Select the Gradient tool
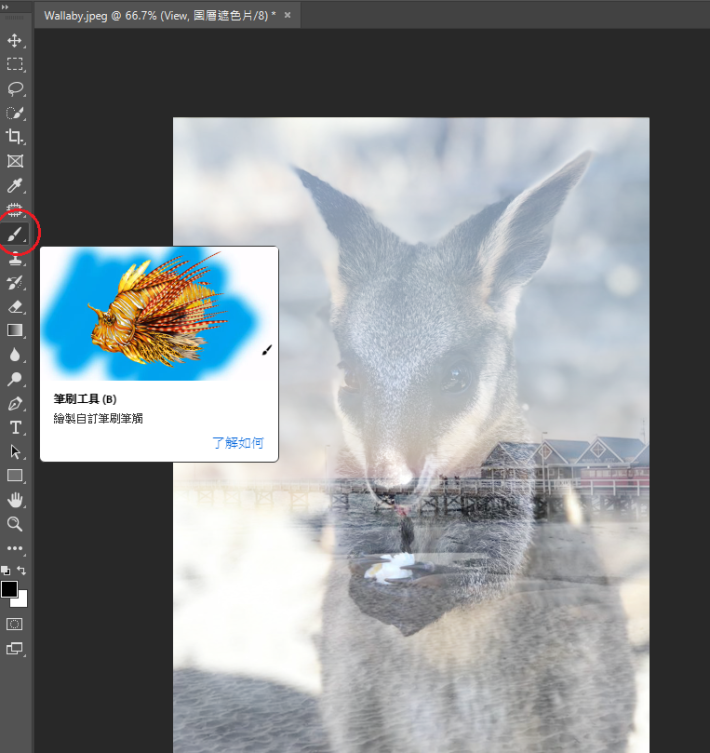 click(15, 330)
